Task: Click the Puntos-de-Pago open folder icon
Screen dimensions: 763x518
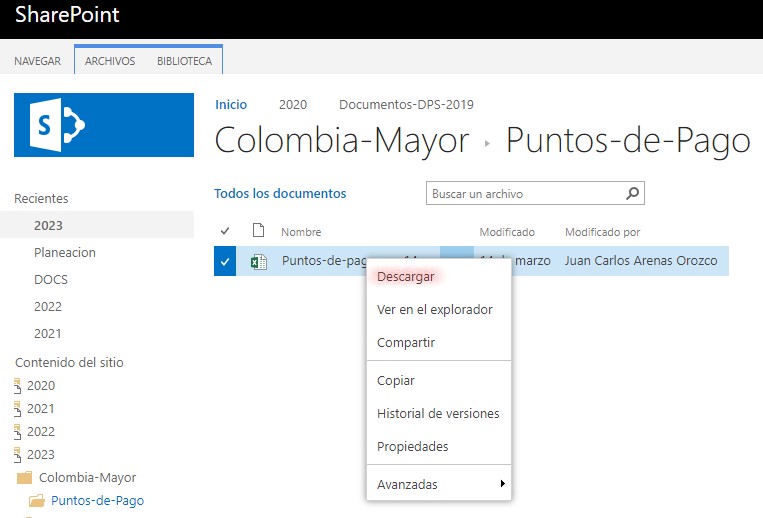Action: (x=36, y=500)
